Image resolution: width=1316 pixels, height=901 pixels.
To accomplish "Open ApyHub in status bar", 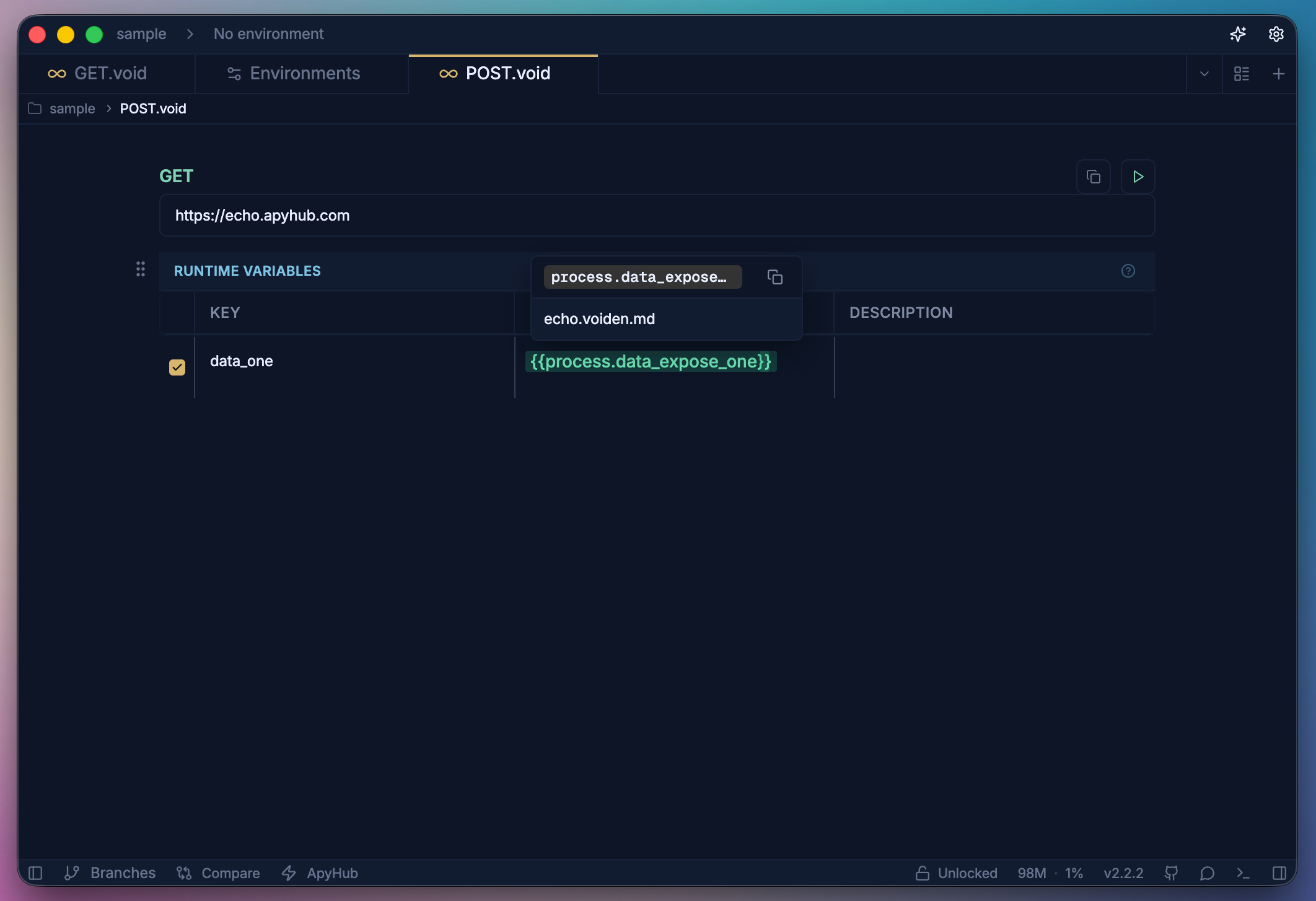I will click(320, 873).
